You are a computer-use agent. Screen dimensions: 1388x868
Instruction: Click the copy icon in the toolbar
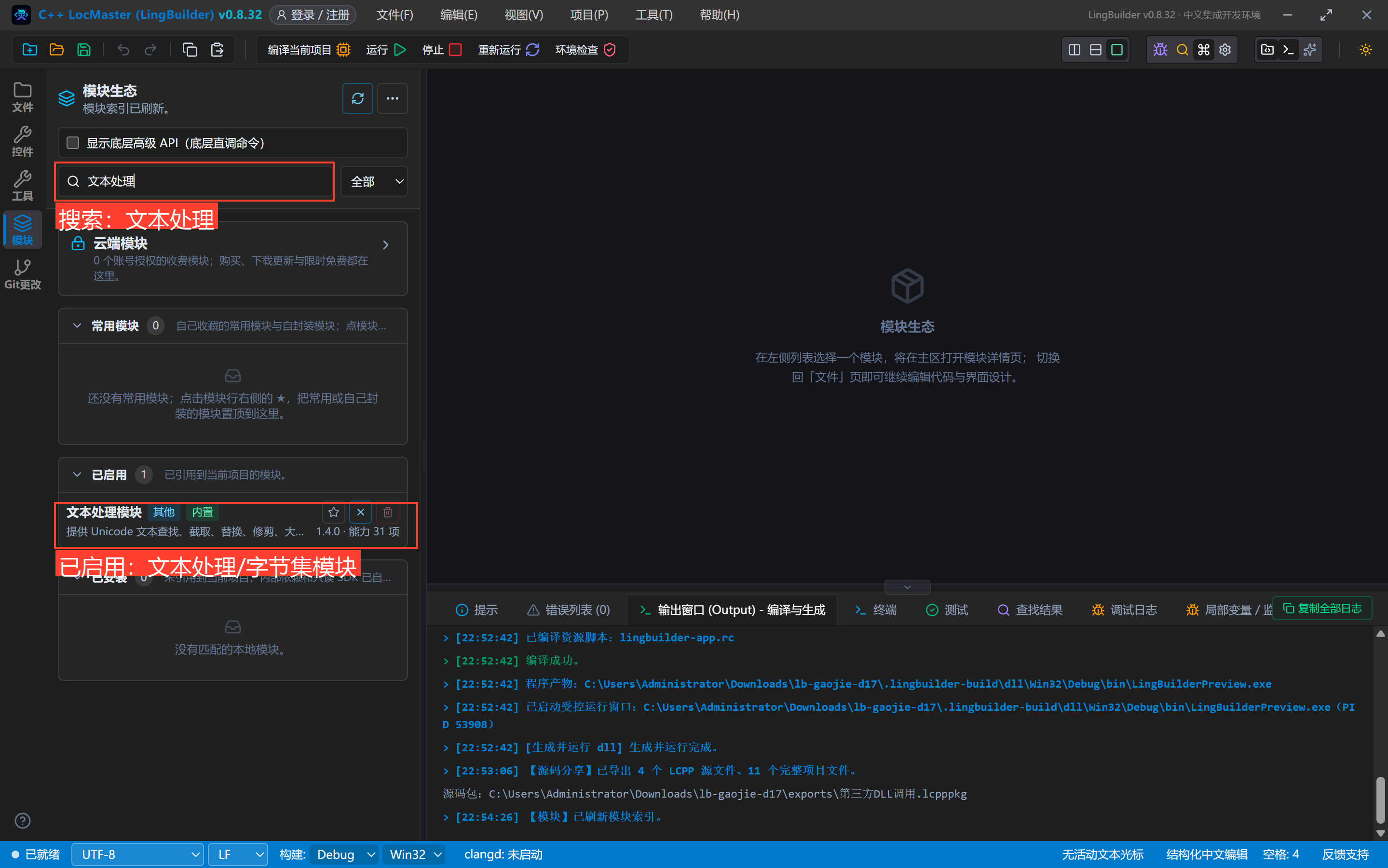(x=190, y=50)
